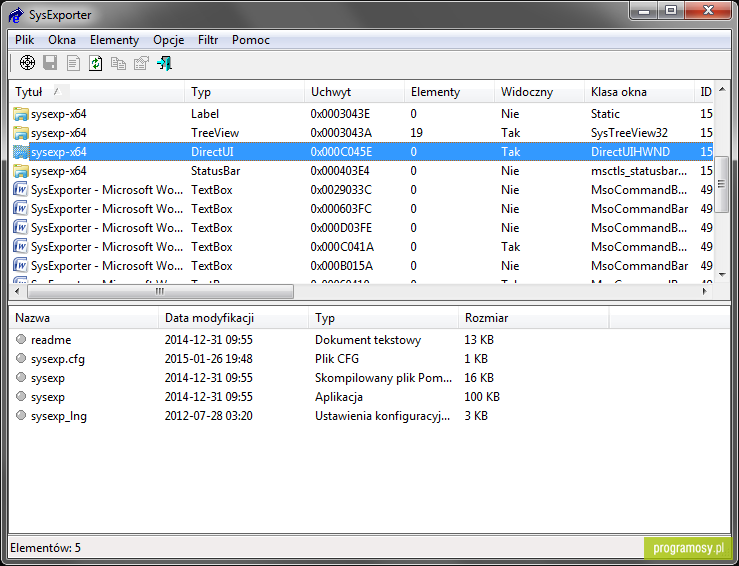Click the Word icon of row 0x000B015A
Screen dimensions: 739x566
21,266
